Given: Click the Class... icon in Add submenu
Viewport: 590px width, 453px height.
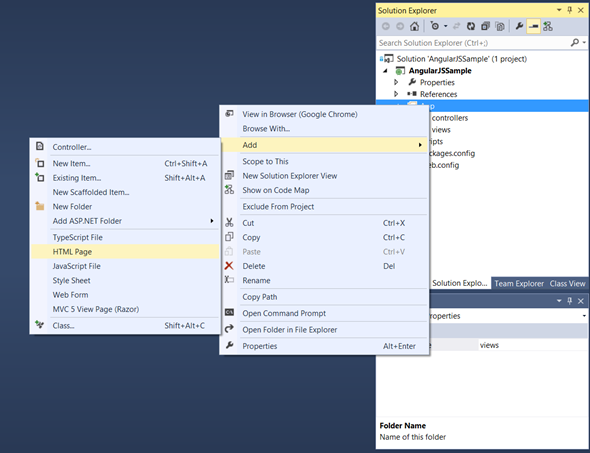Looking at the screenshot, I should tap(40, 324).
